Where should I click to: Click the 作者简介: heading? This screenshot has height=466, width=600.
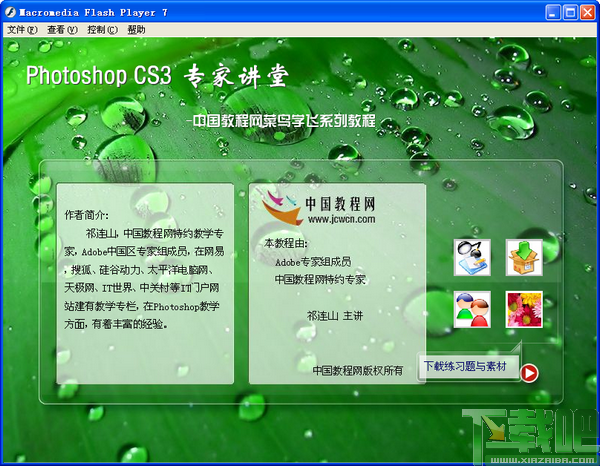pyautogui.click(x=86, y=215)
